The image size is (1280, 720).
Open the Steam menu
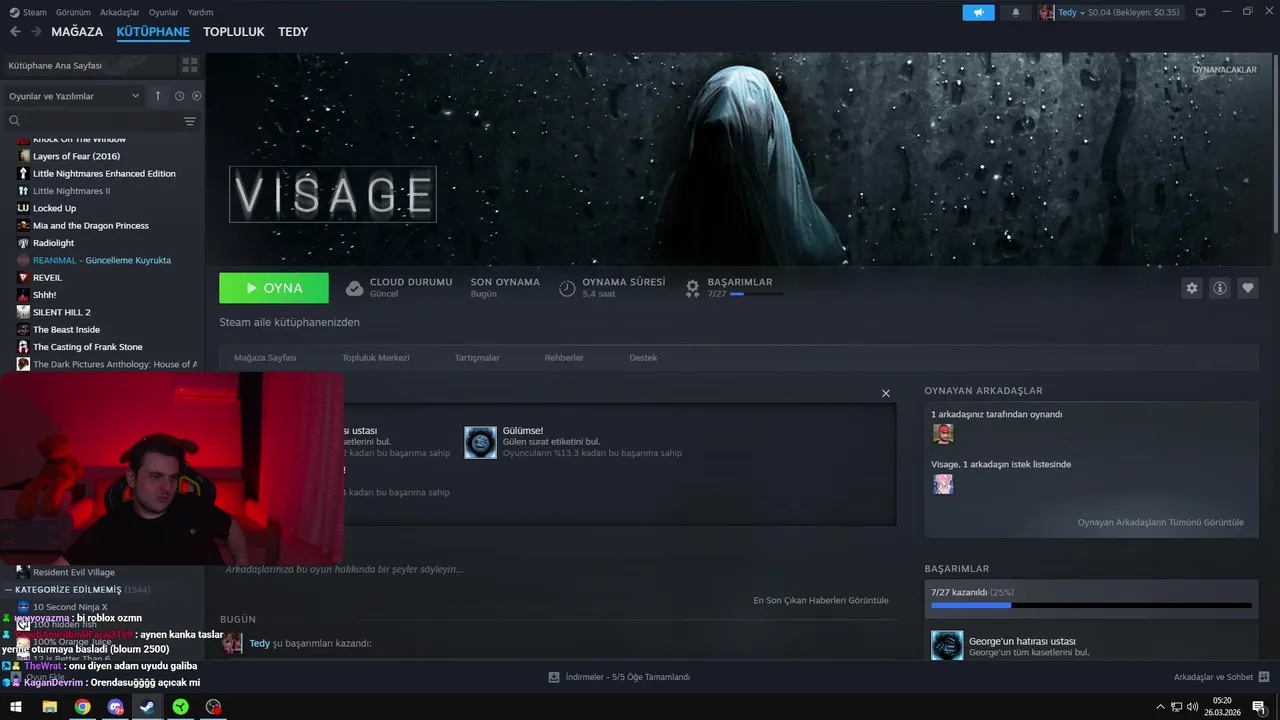tap(28, 12)
